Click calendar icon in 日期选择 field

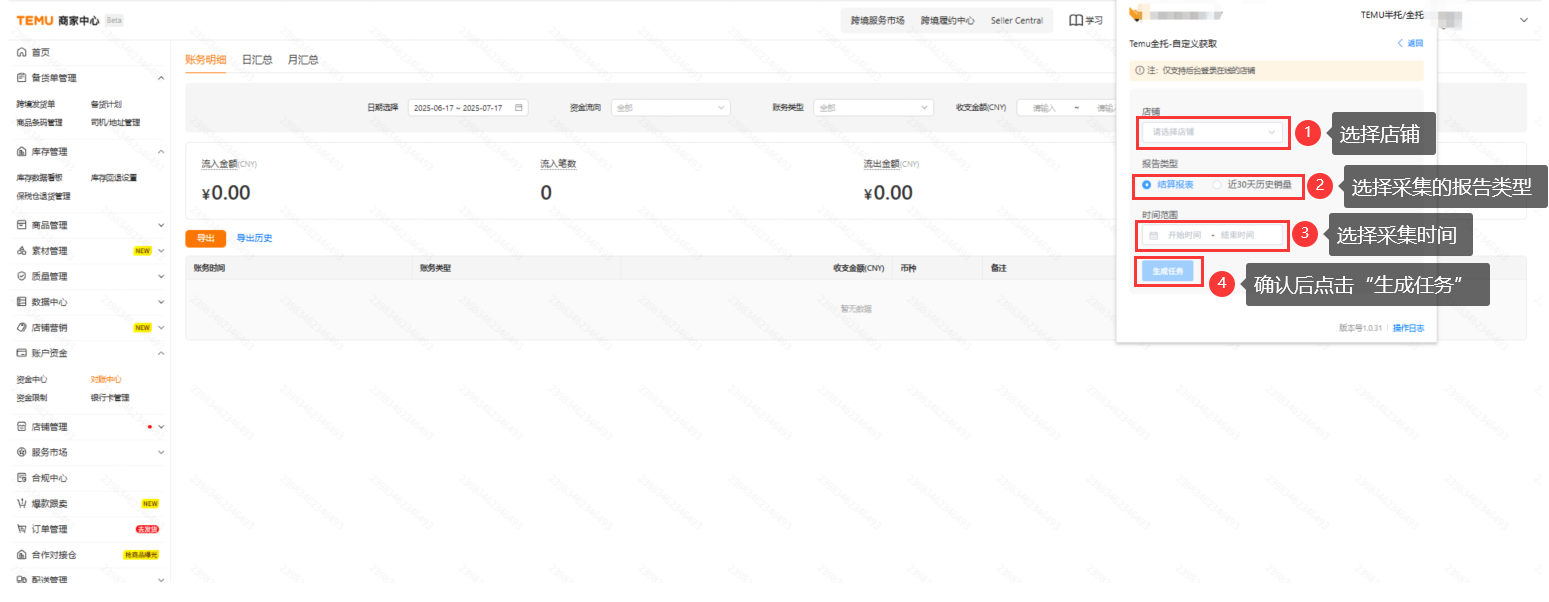518,107
